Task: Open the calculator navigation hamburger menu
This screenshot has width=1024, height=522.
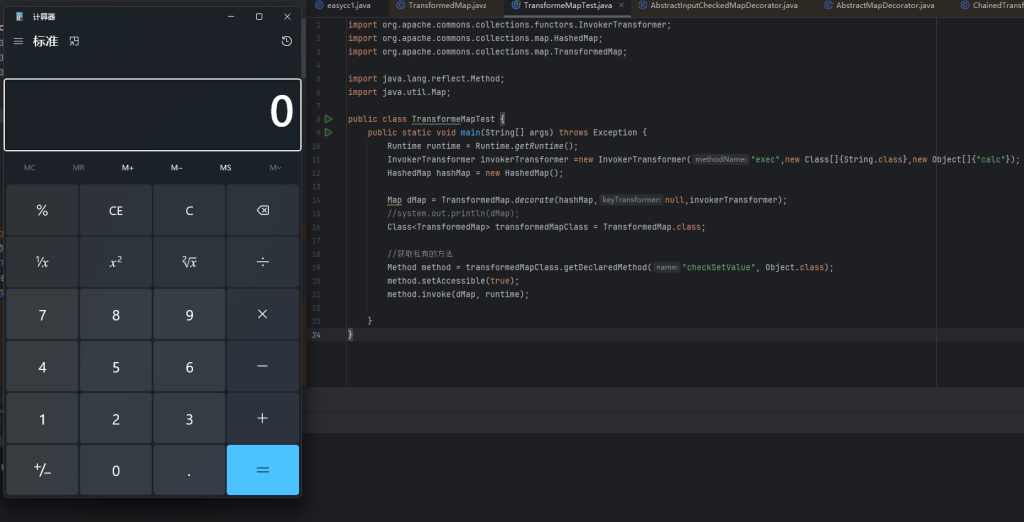Action: click(19, 41)
